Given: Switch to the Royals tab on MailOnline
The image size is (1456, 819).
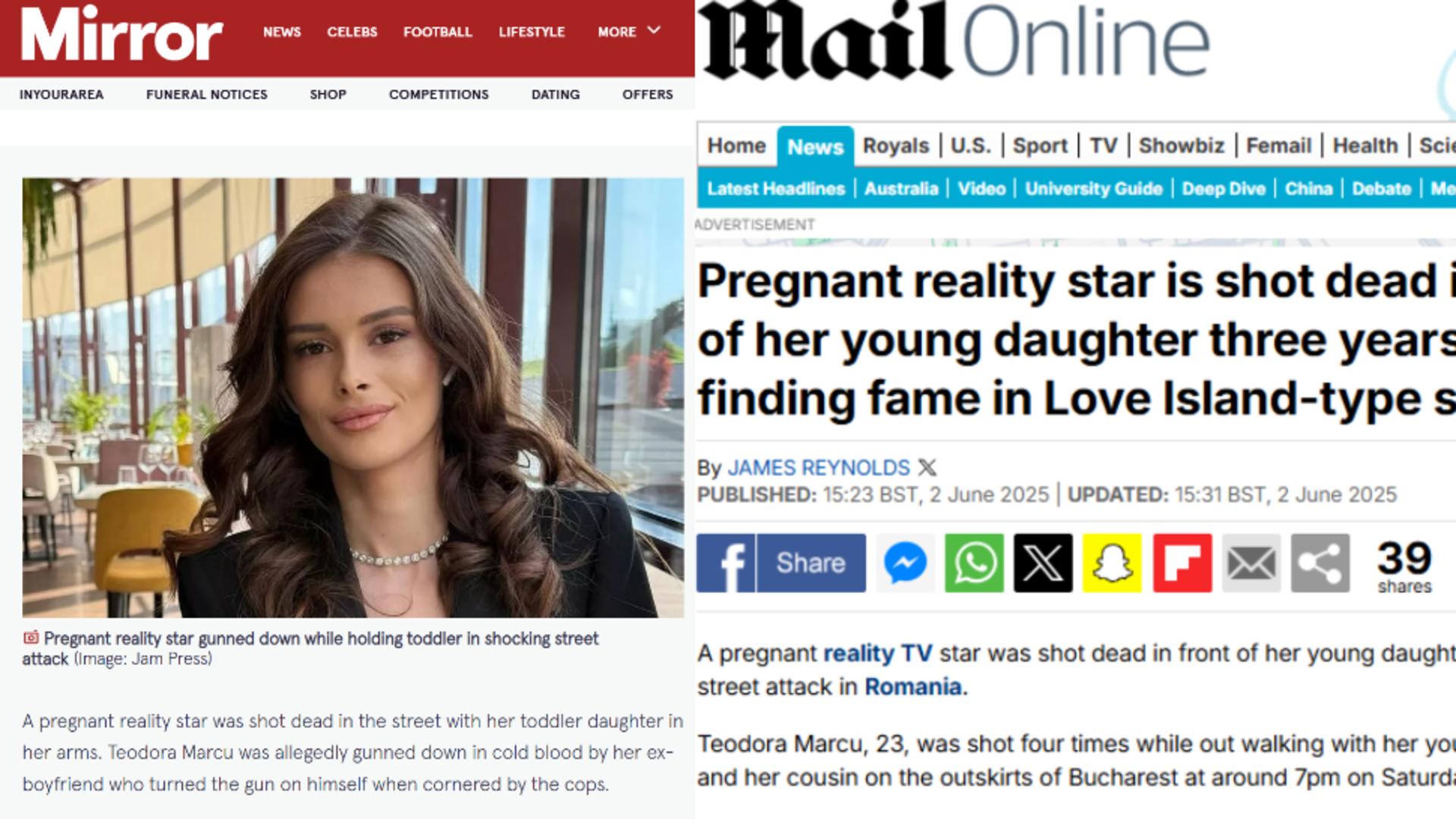Looking at the screenshot, I should point(896,146).
